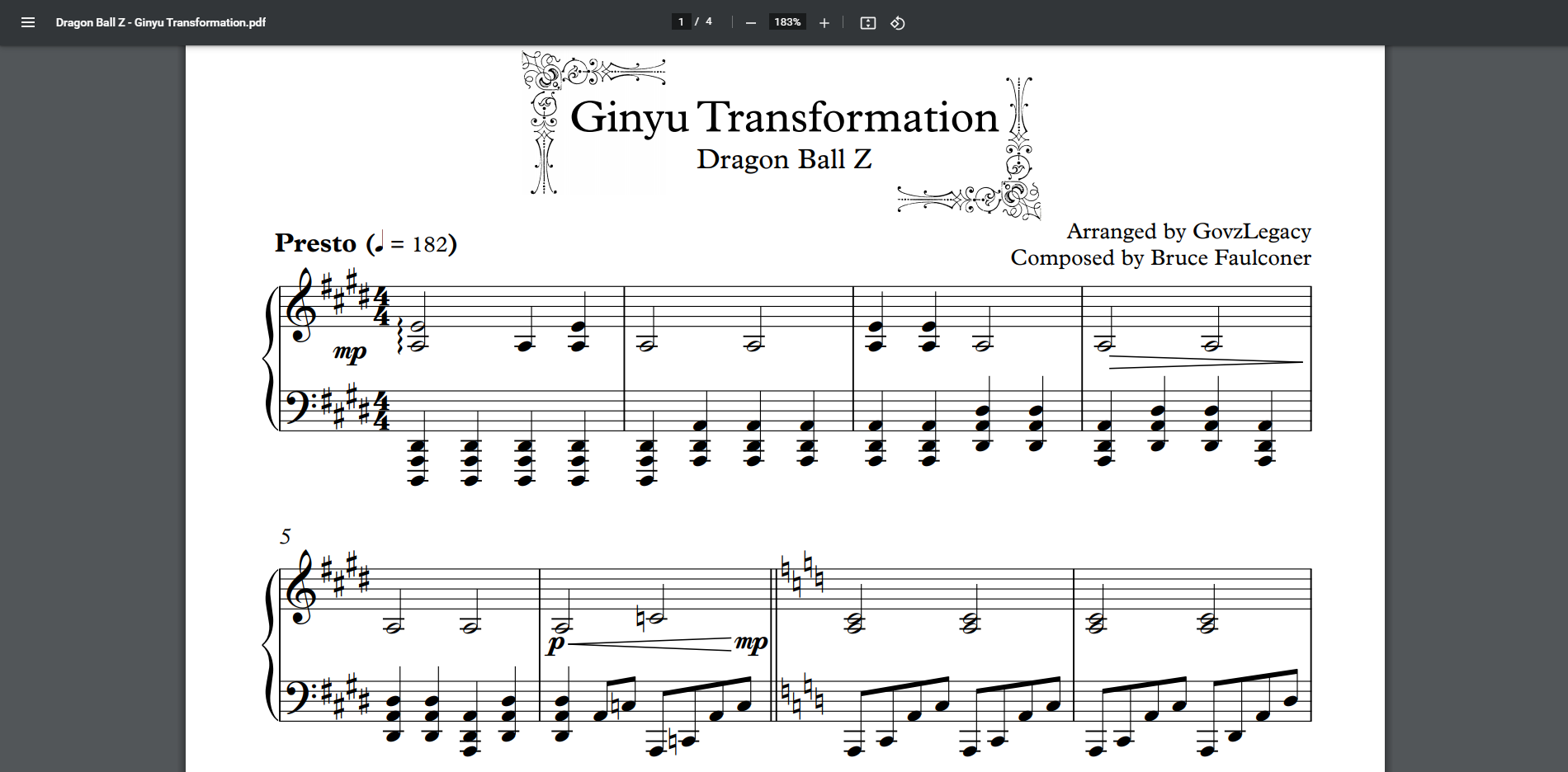Click the zoom in plus icon
The height and width of the screenshot is (772, 1568).
(x=824, y=23)
